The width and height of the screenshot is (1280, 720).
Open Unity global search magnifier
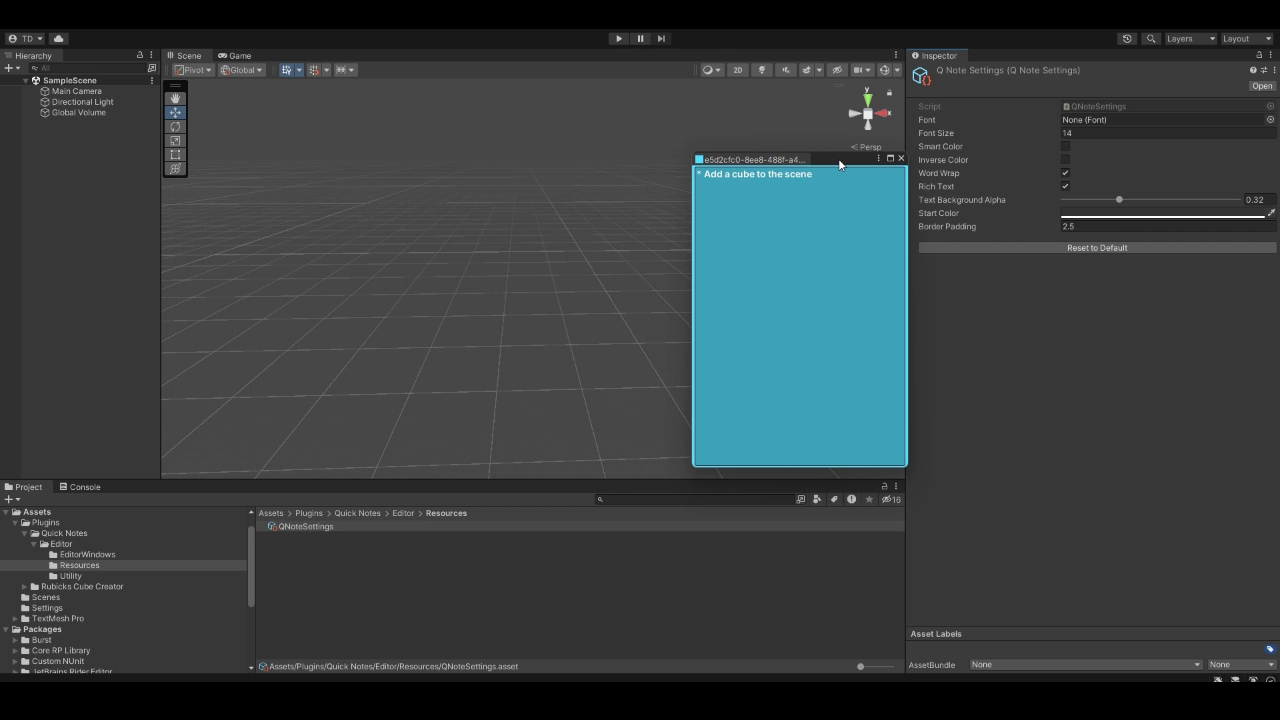1151,39
